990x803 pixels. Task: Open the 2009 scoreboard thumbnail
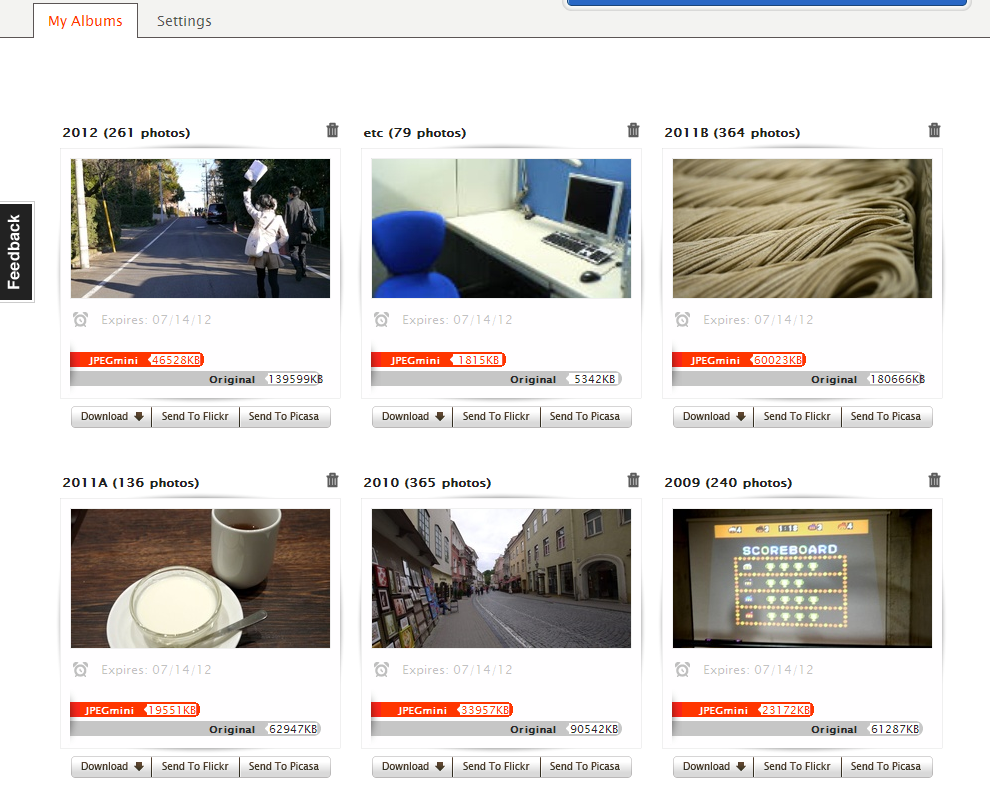pos(802,578)
